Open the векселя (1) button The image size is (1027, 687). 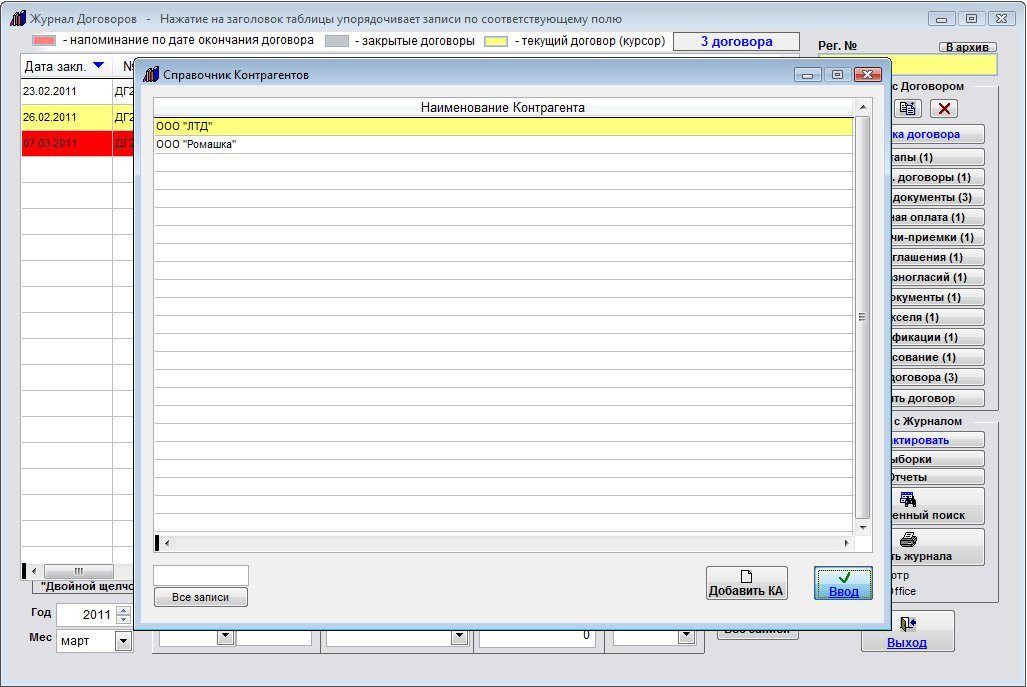tap(937, 317)
